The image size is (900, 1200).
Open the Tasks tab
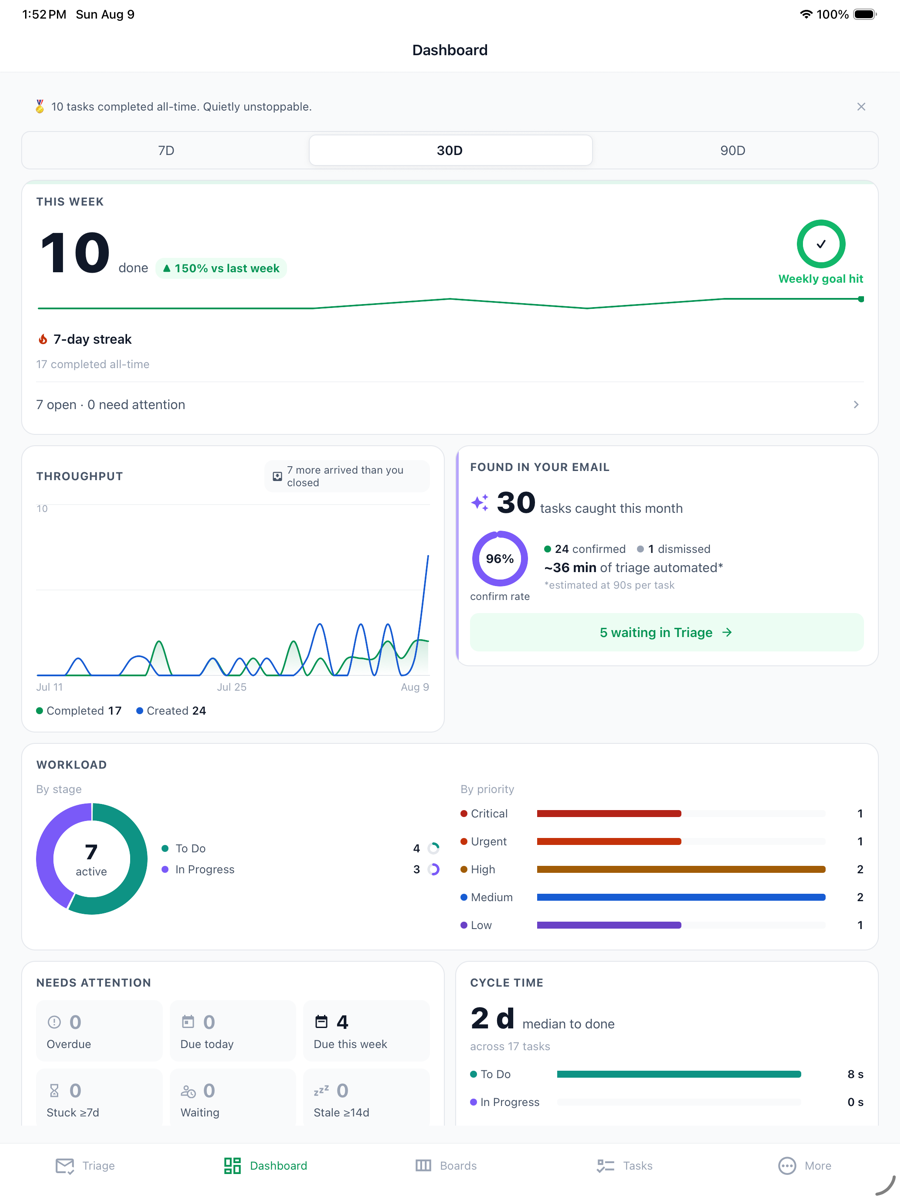(625, 1166)
